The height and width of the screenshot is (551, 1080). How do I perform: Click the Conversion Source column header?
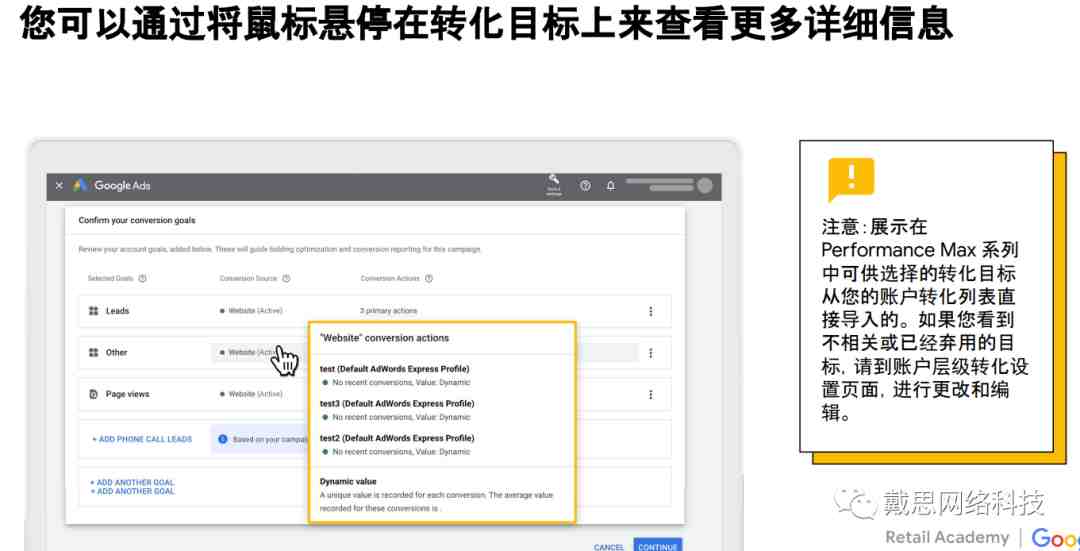tap(248, 279)
